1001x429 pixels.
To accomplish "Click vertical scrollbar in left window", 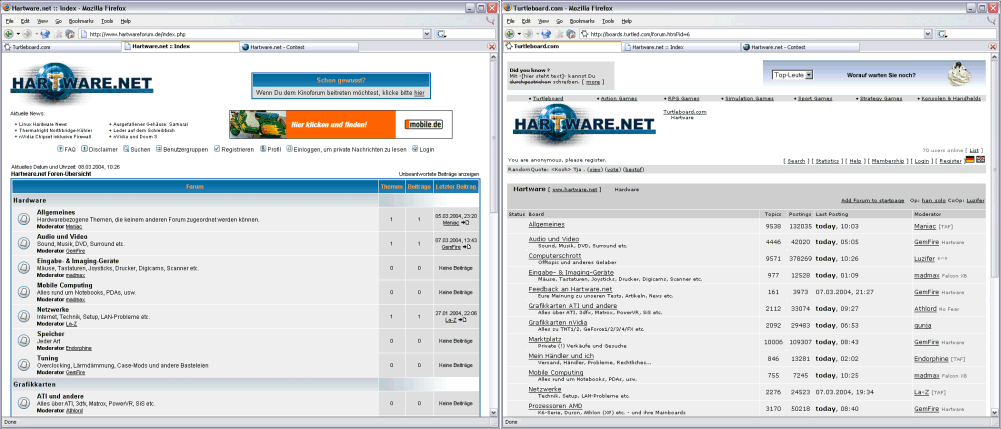I will 493,233.
